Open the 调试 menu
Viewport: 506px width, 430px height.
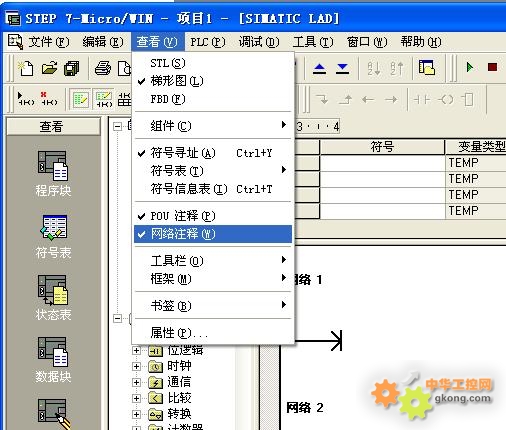click(x=259, y=42)
